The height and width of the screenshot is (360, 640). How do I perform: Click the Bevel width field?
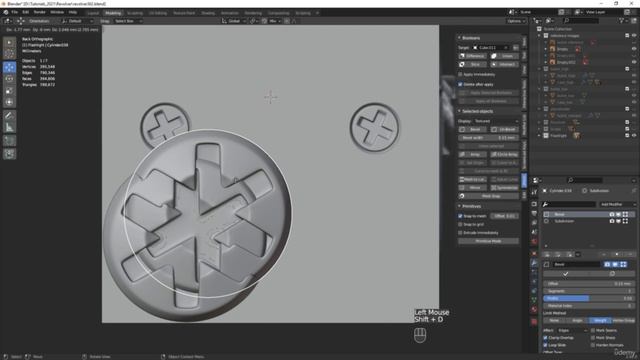pos(489,138)
